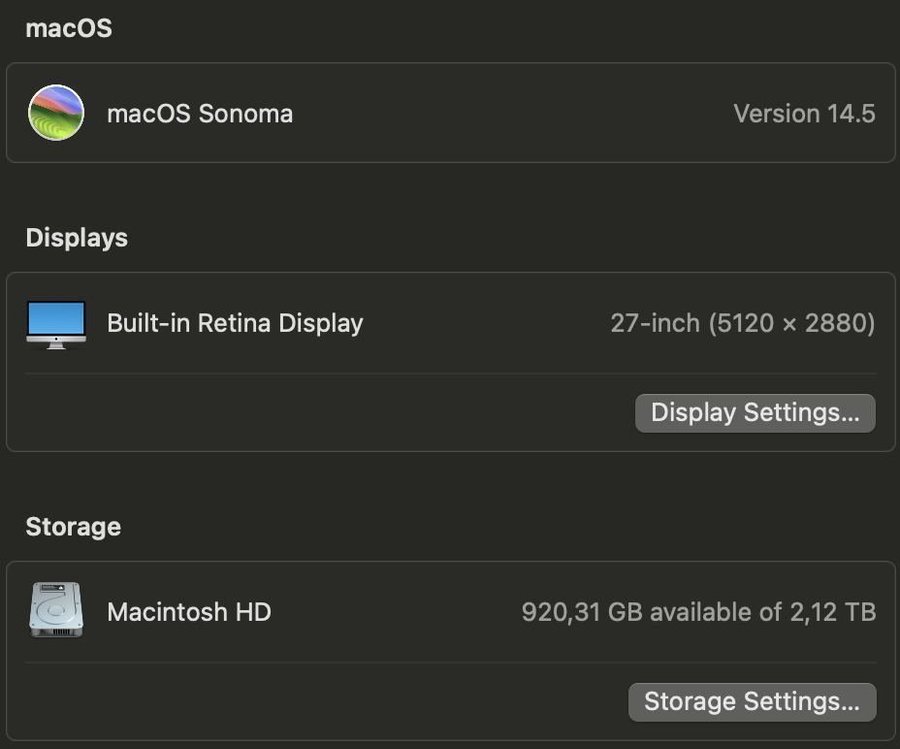
Task: Click the divider line in Displays panel
Action: click(x=450, y=374)
